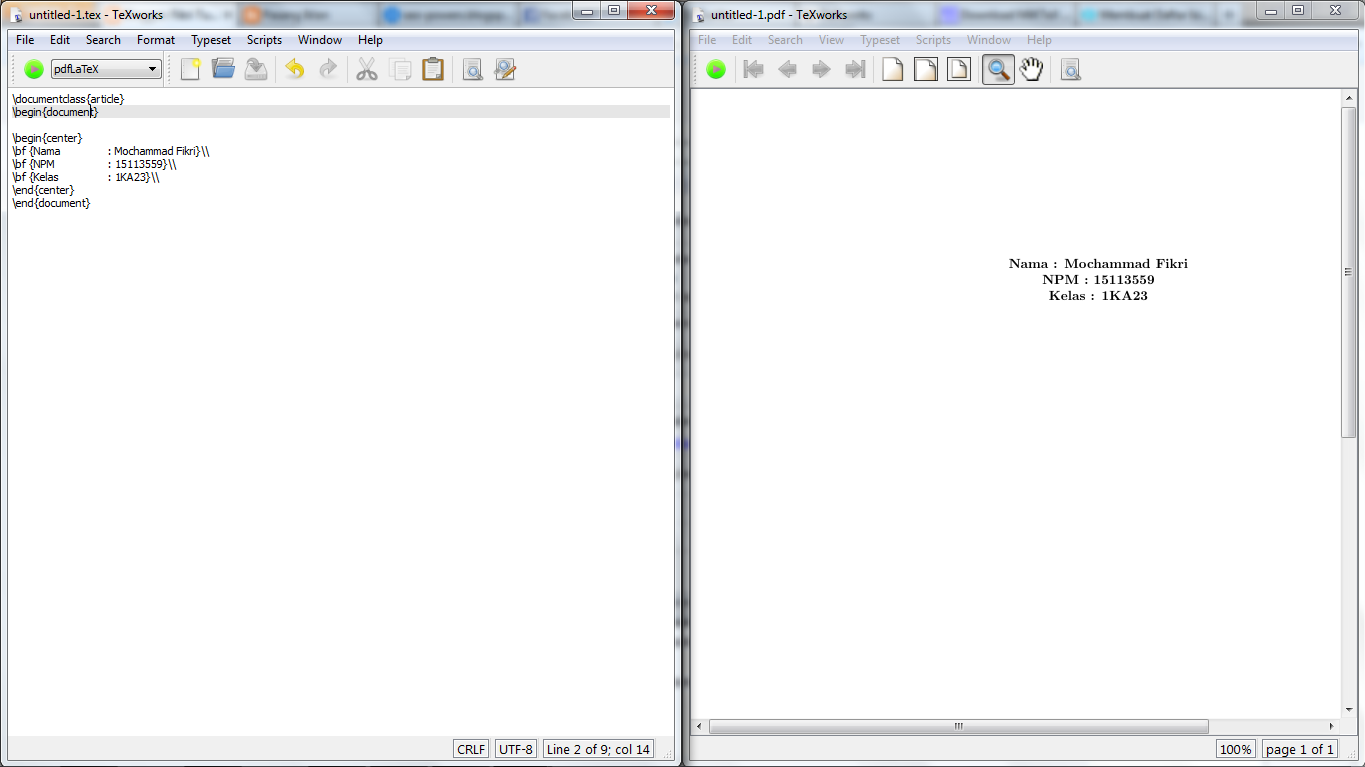Change encoding via the UTF-8 selector
Screen dimensions: 1365x767
point(515,748)
